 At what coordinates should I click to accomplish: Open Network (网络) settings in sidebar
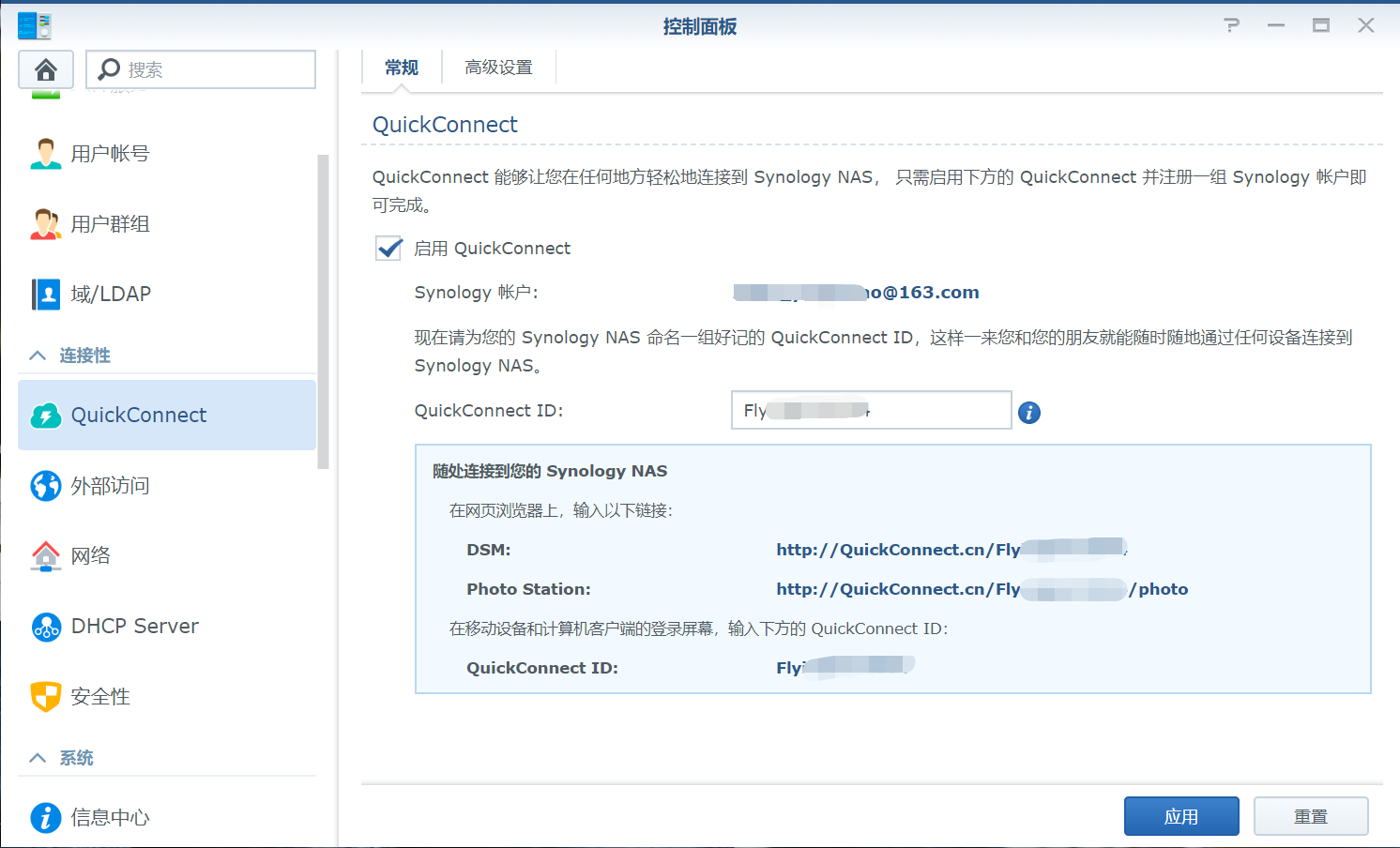pyautogui.click(x=167, y=555)
